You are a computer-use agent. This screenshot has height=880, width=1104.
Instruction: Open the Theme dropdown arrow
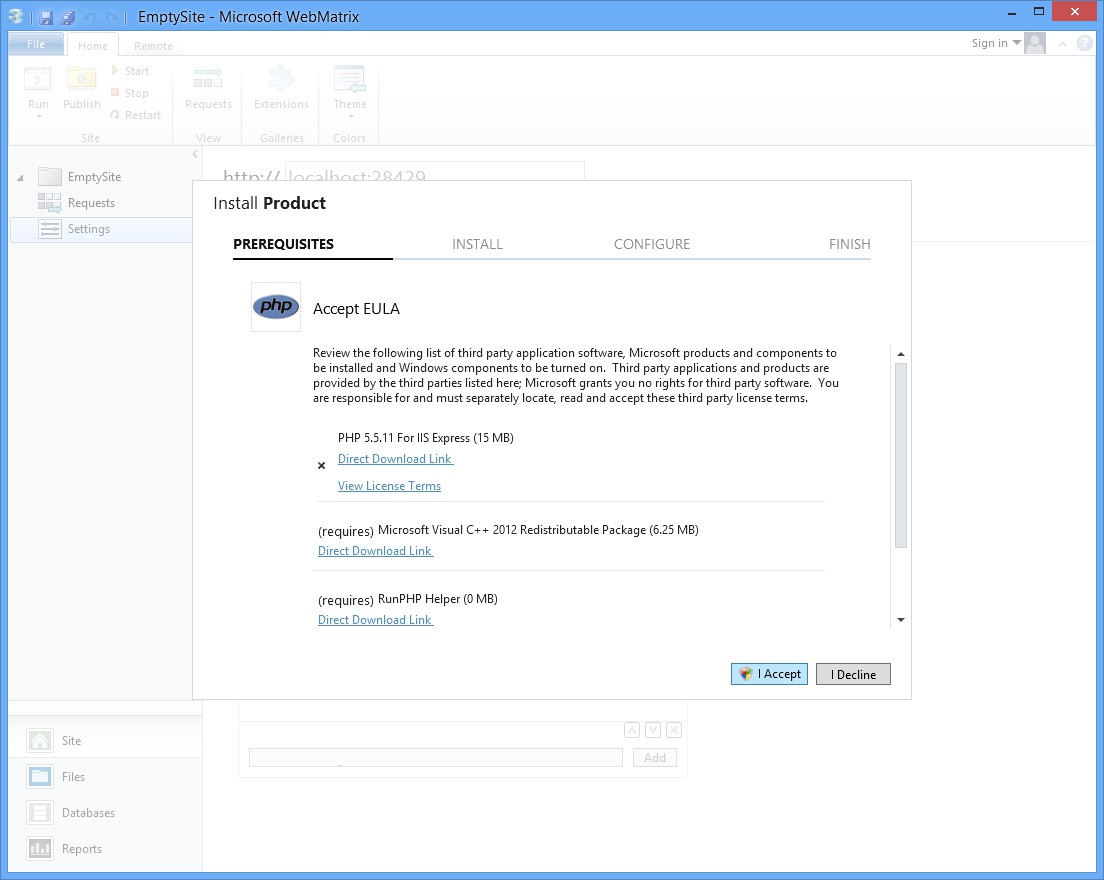coord(351,117)
